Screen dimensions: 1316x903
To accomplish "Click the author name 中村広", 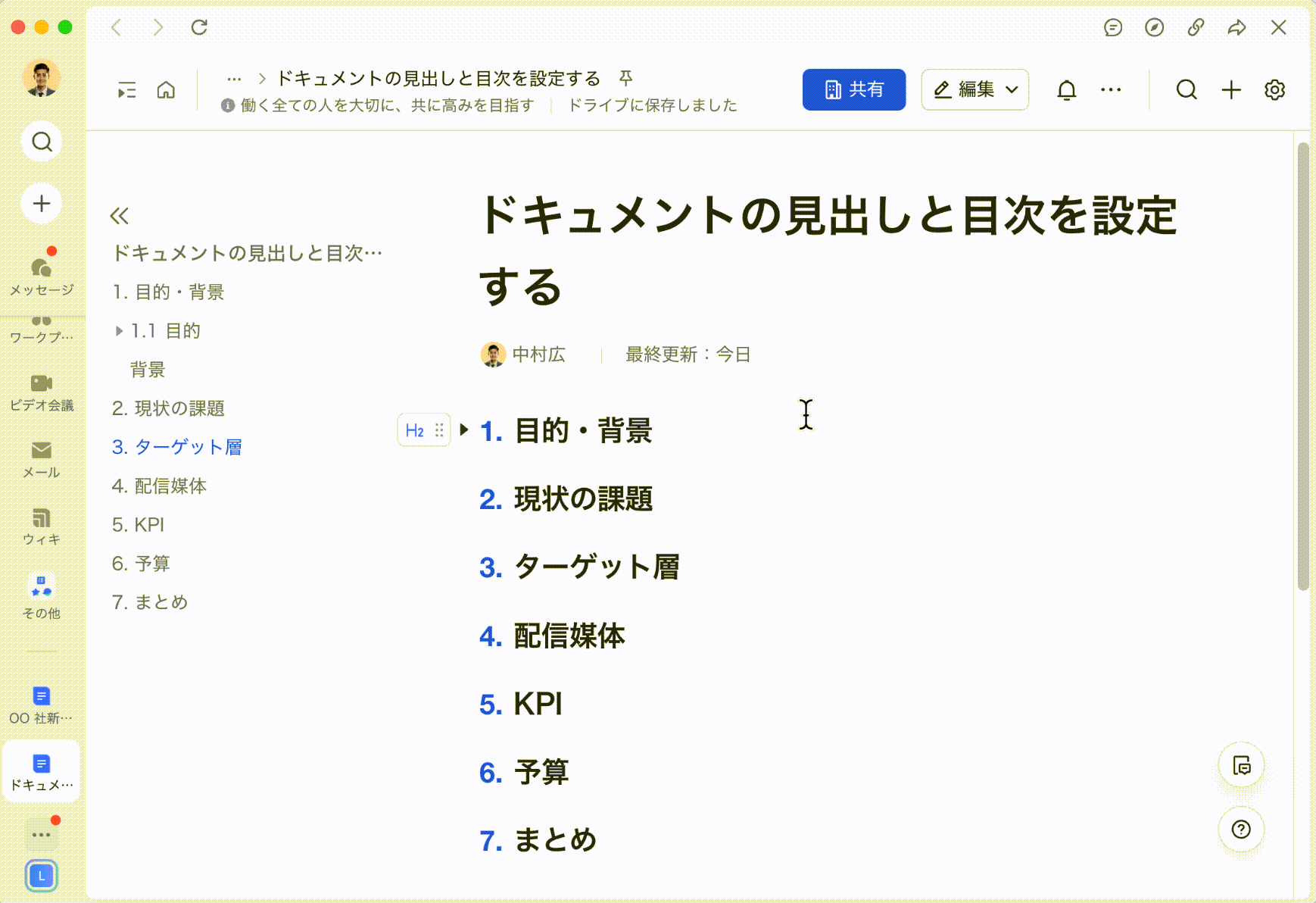I will click(x=538, y=355).
